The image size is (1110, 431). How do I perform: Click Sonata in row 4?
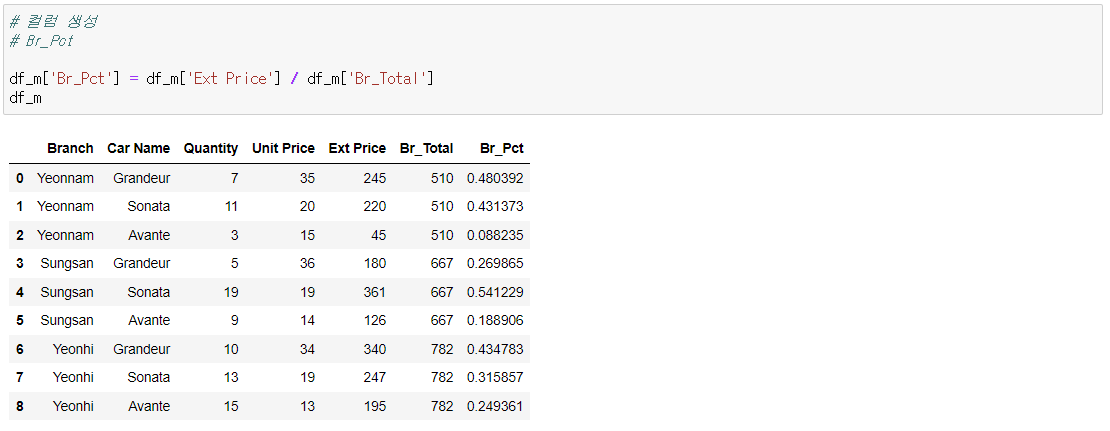pyautogui.click(x=149, y=292)
